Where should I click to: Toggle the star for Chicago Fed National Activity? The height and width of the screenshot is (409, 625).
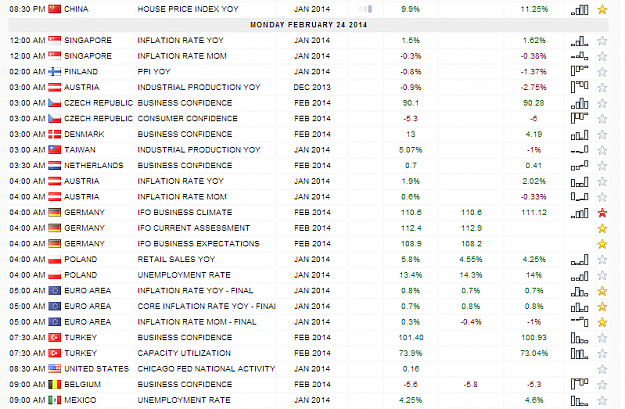[x=602, y=370]
